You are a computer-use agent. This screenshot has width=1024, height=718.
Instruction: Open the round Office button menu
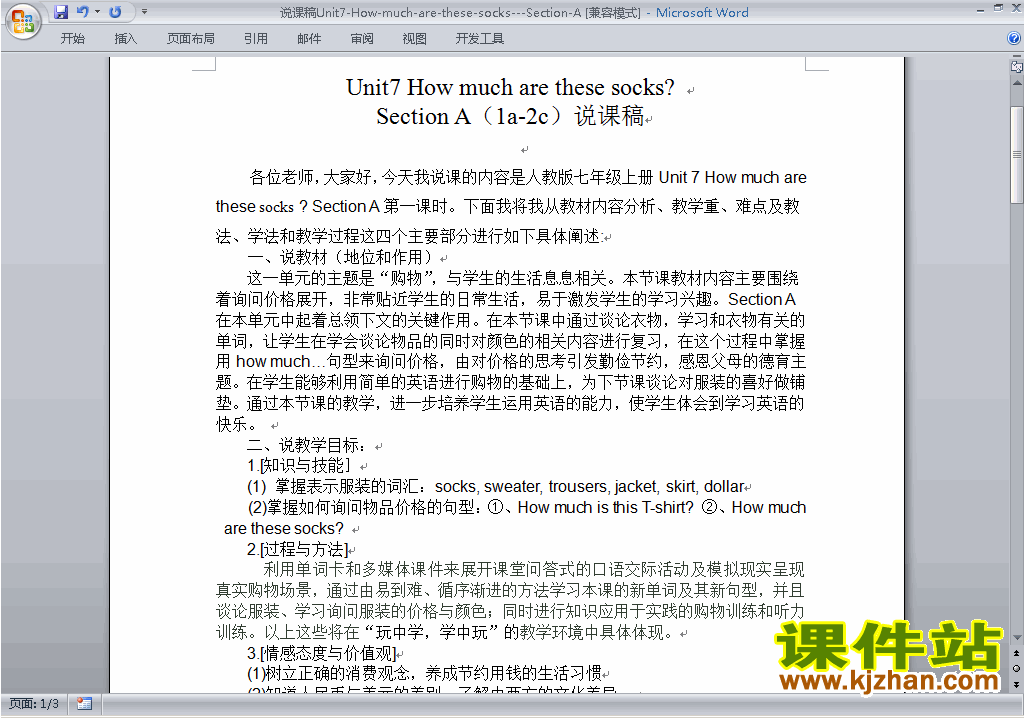point(23,22)
